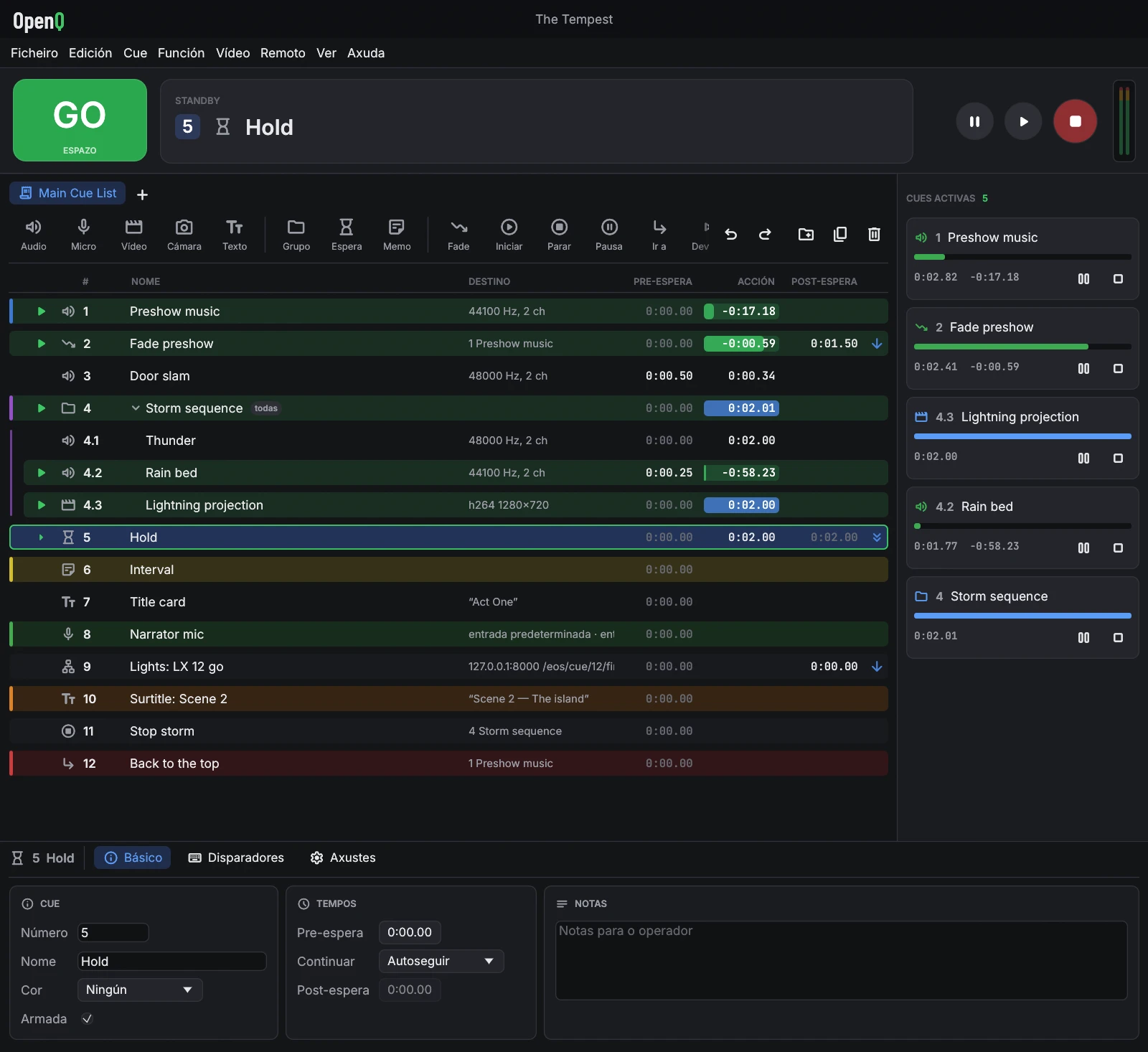Add a Texto cue from the toolbar

pos(235,235)
